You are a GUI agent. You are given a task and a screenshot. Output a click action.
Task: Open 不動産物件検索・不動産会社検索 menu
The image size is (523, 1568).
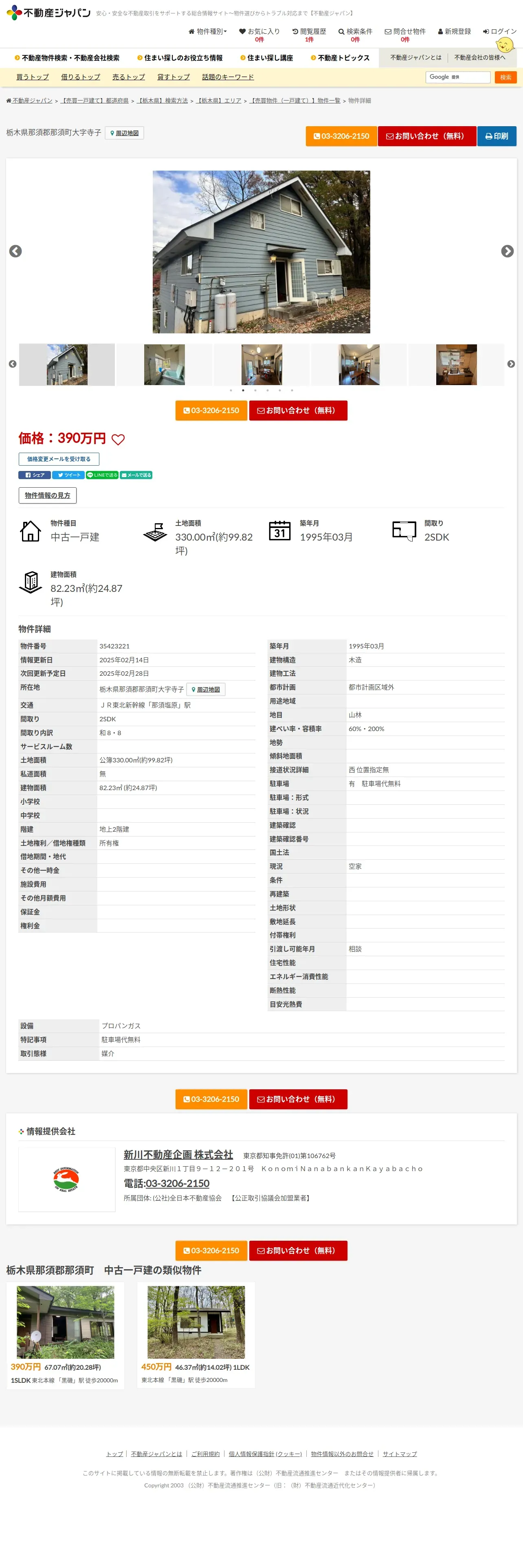[67, 58]
